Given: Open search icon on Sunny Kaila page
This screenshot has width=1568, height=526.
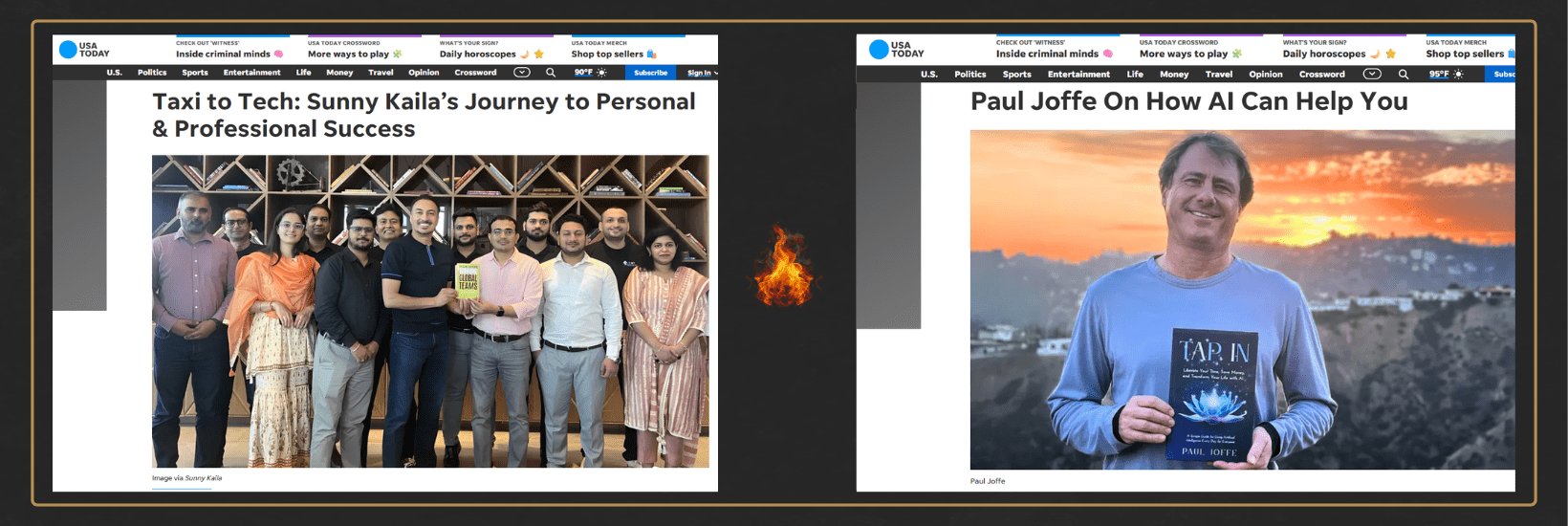Looking at the screenshot, I should click(551, 73).
